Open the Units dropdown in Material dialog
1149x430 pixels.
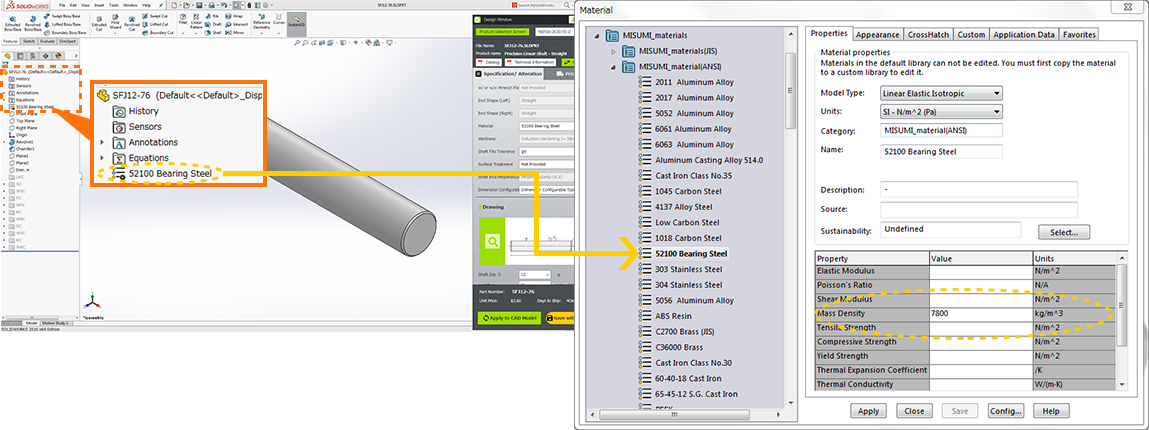(942, 112)
